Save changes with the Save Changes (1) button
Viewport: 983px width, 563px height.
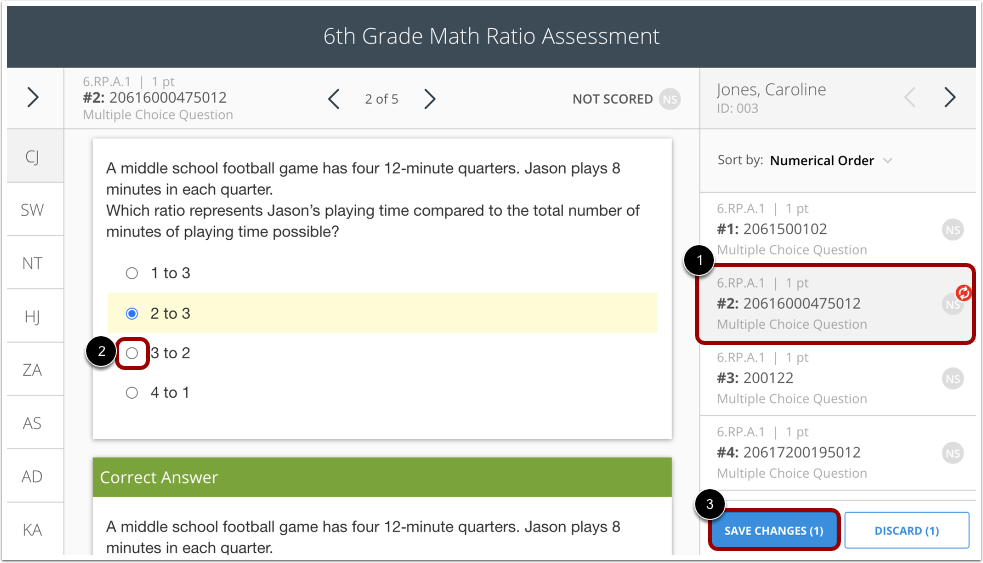774,530
